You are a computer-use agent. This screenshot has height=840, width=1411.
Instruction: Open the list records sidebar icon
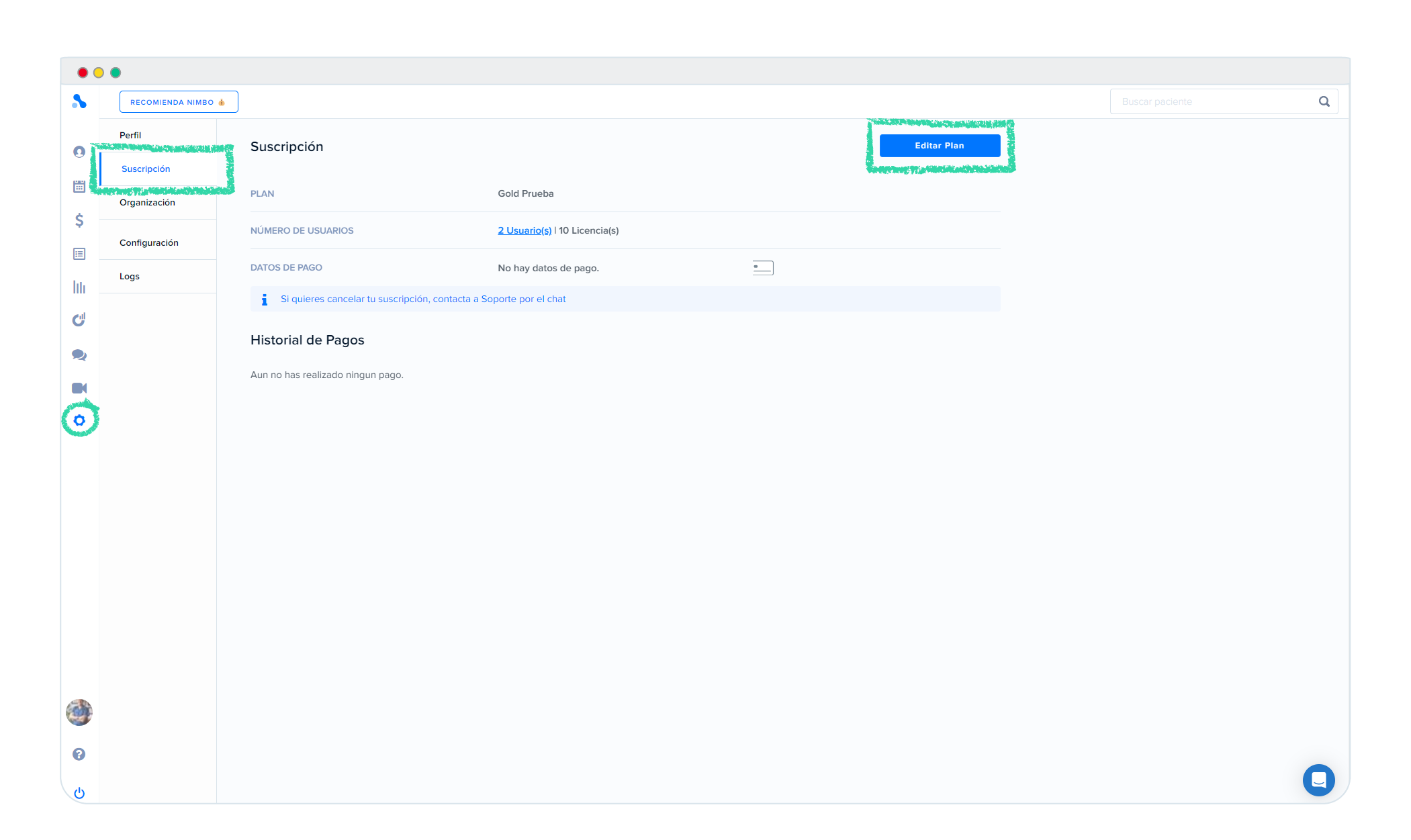(x=79, y=254)
